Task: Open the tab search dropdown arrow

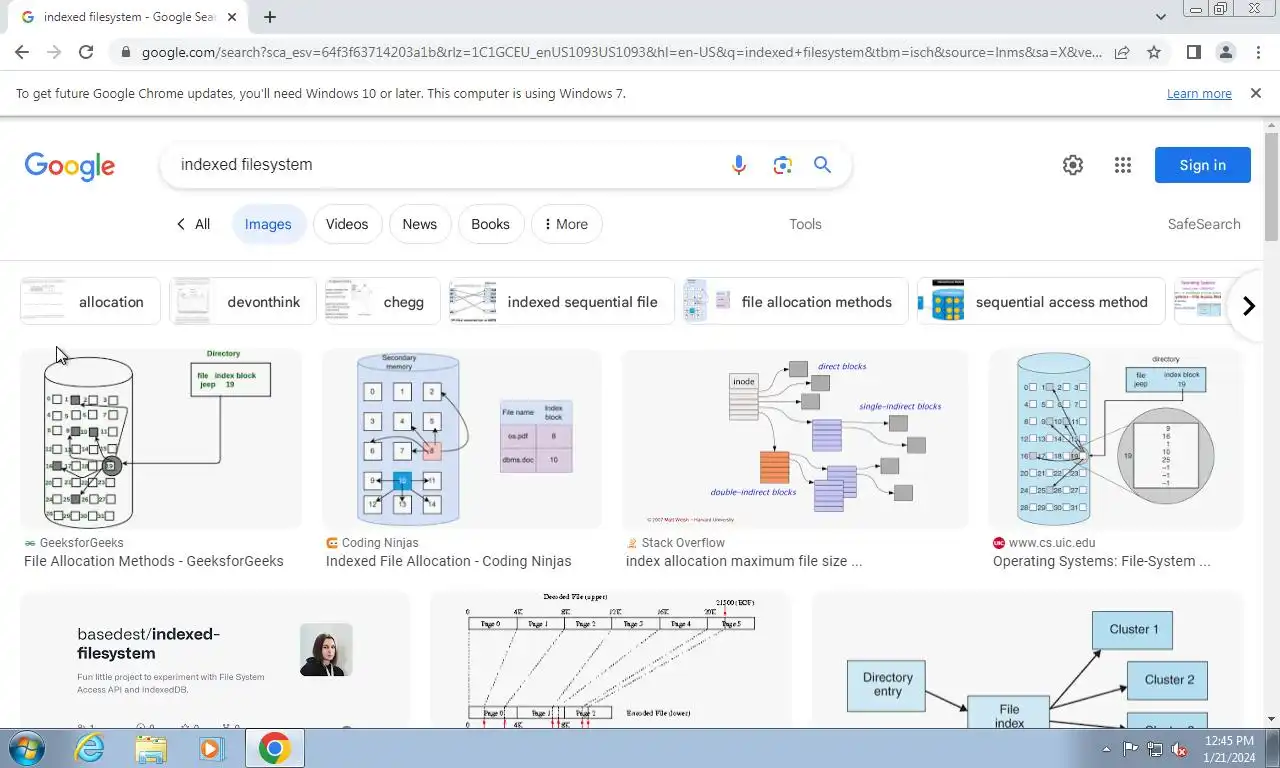Action: (1161, 17)
